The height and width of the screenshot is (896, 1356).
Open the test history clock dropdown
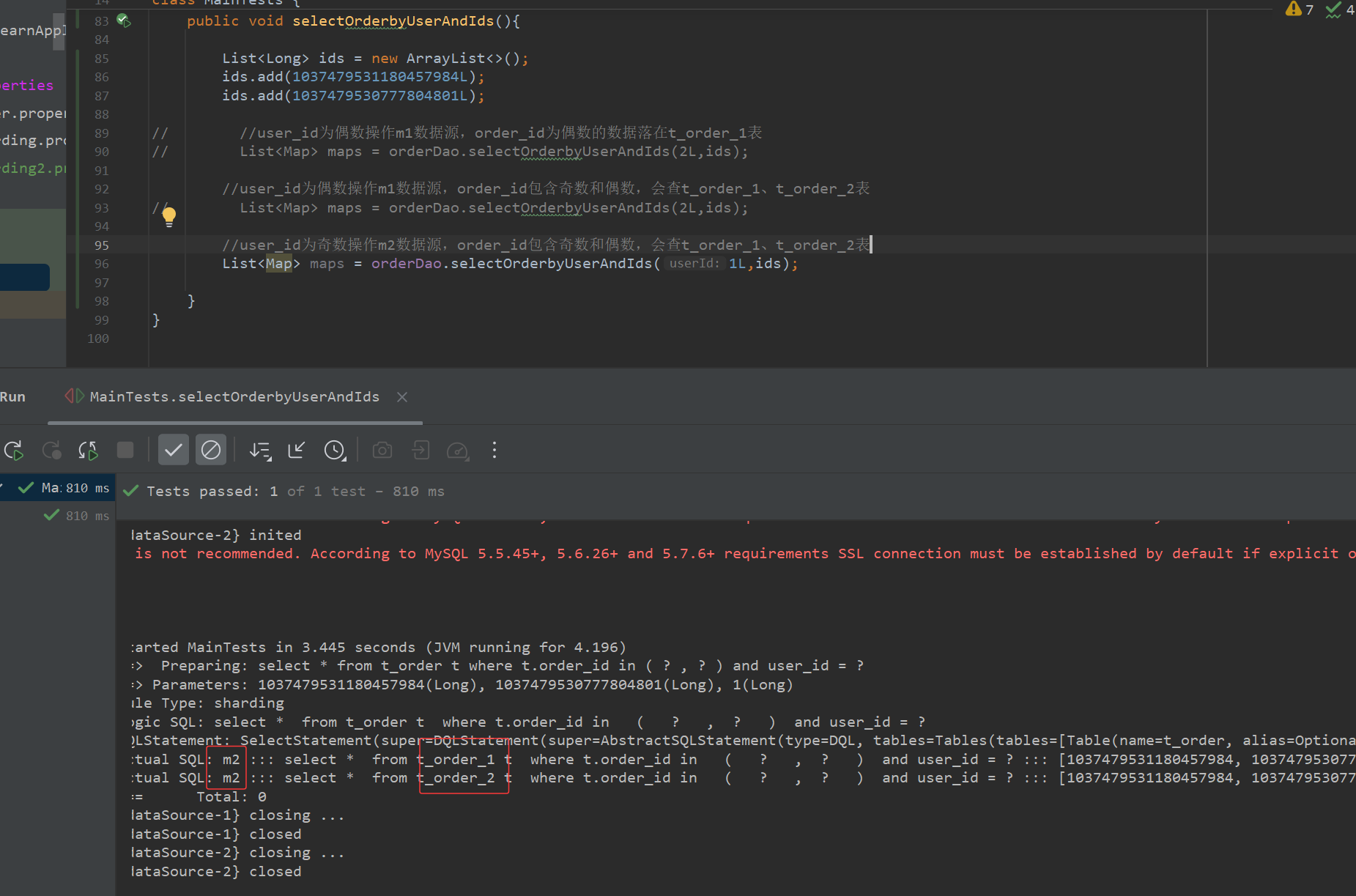(x=335, y=450)
